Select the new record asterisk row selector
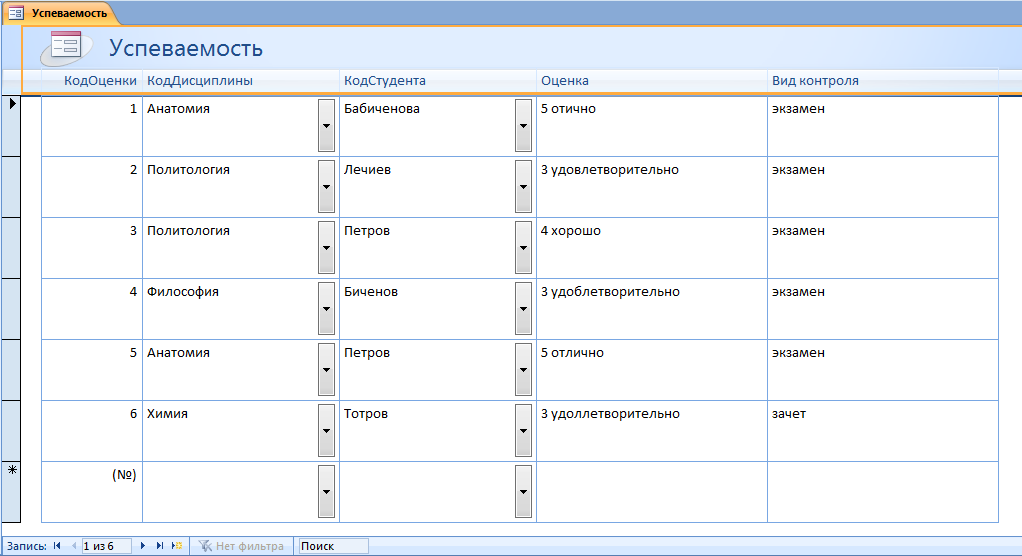1022x556 pixels. coord(11,492)
